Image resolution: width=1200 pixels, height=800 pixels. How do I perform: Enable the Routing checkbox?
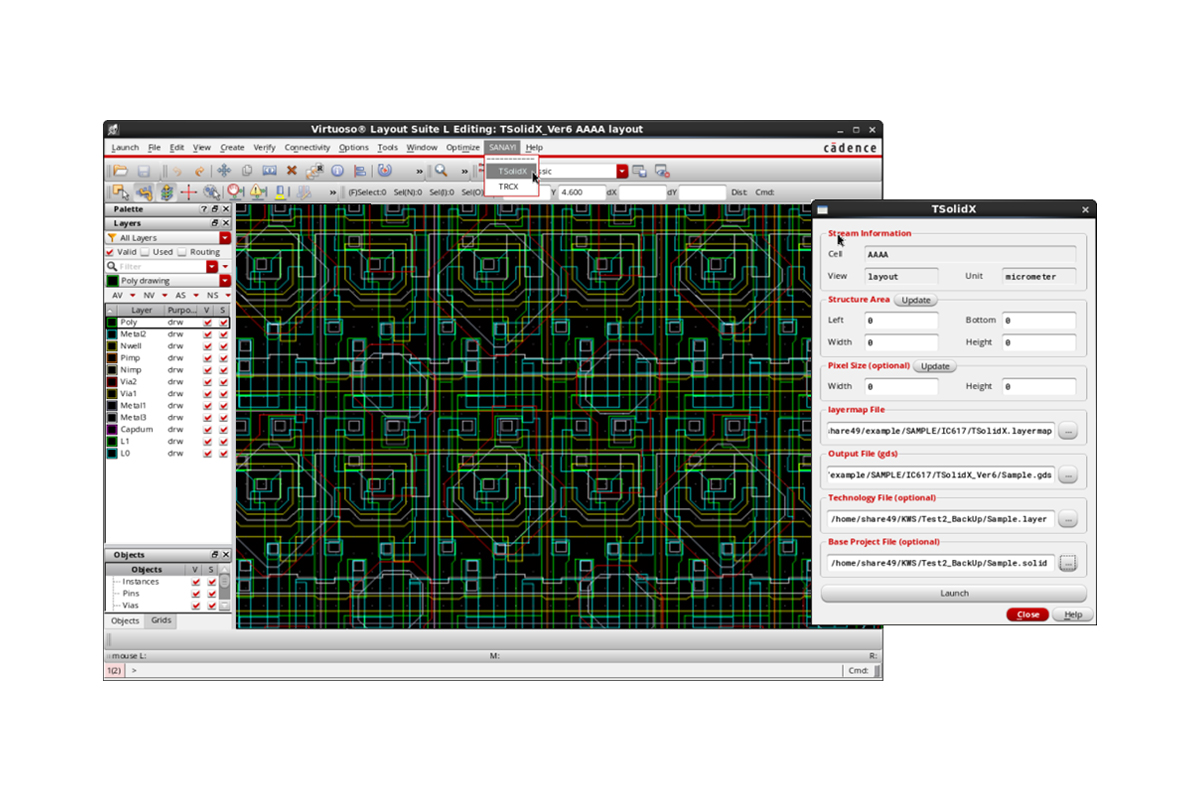click(183, 252)
